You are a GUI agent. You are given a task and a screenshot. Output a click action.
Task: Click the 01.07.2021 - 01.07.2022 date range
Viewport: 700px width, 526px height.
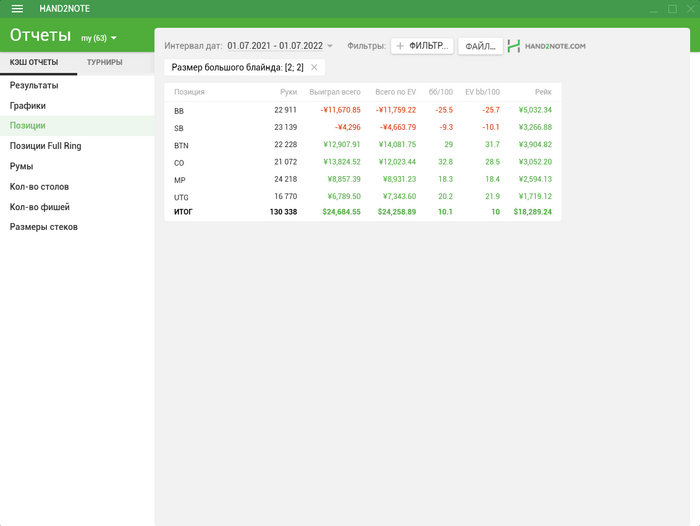[275, 46]
